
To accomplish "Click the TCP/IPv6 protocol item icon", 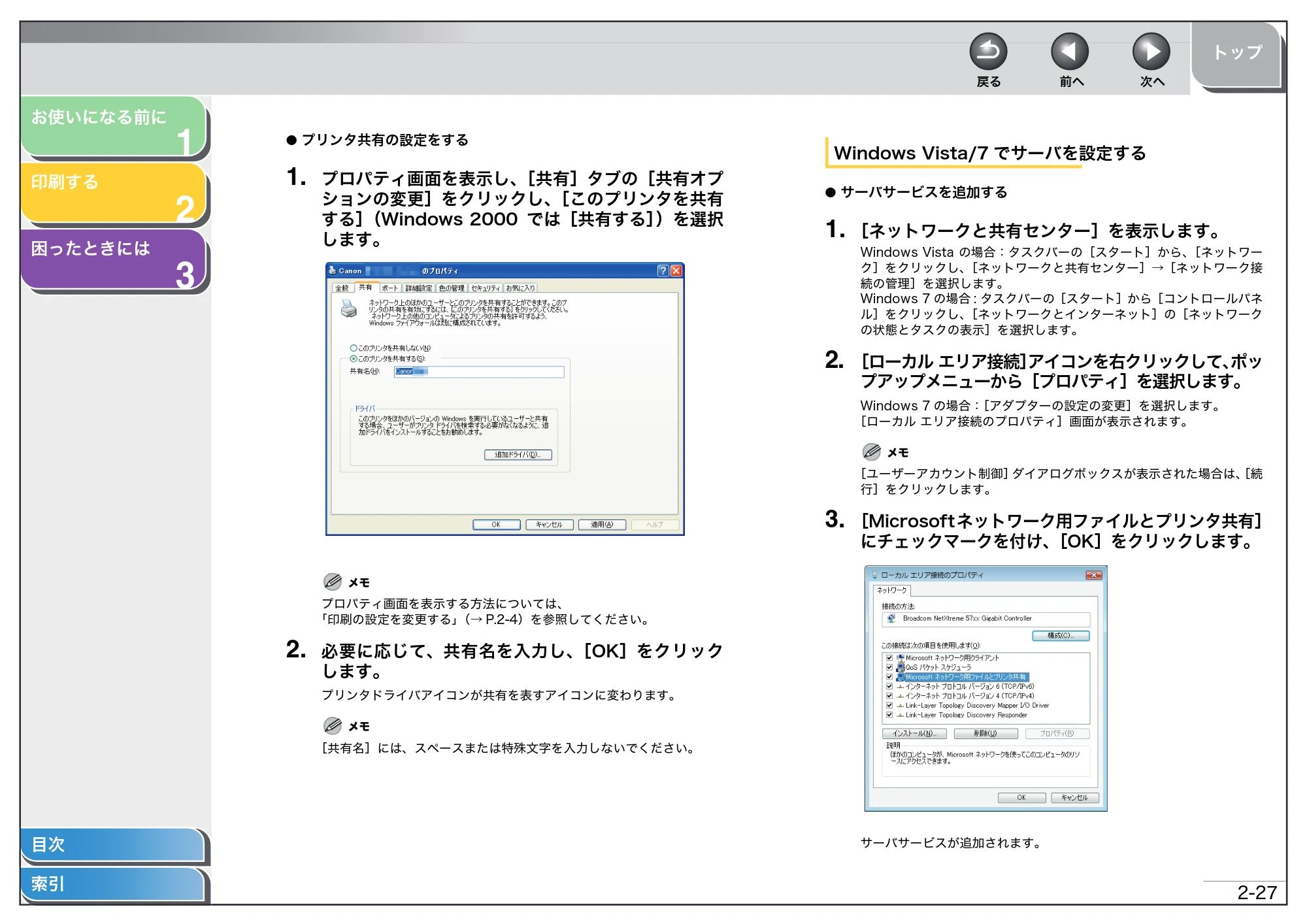I will (x=901, y=687).
